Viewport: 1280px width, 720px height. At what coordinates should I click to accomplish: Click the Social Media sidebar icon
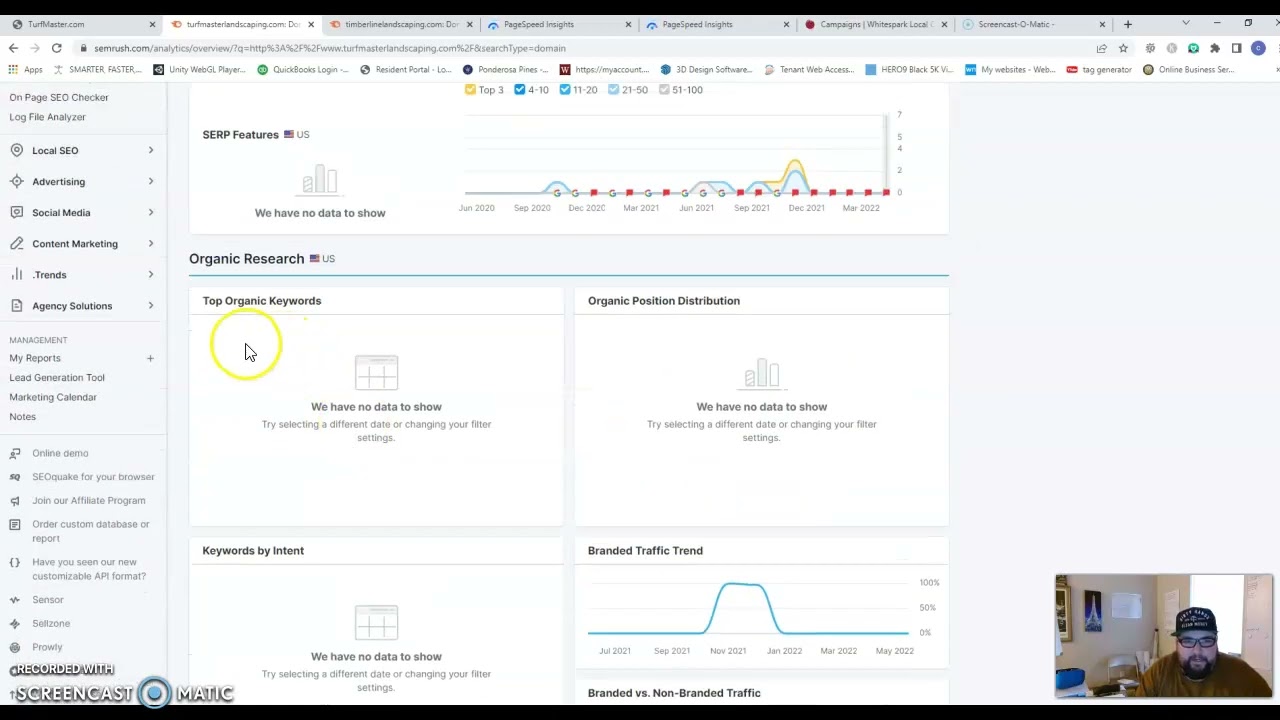[x=16, y=212]
